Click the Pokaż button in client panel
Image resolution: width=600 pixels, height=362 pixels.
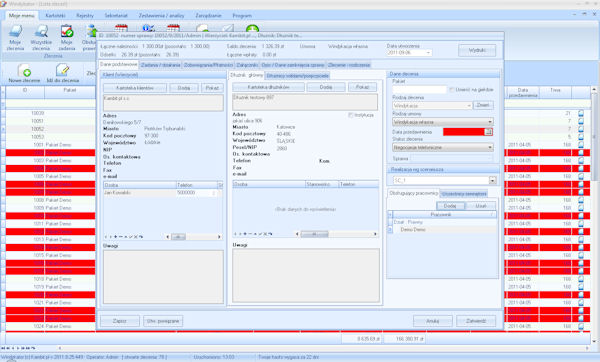(x=212, y=88)
